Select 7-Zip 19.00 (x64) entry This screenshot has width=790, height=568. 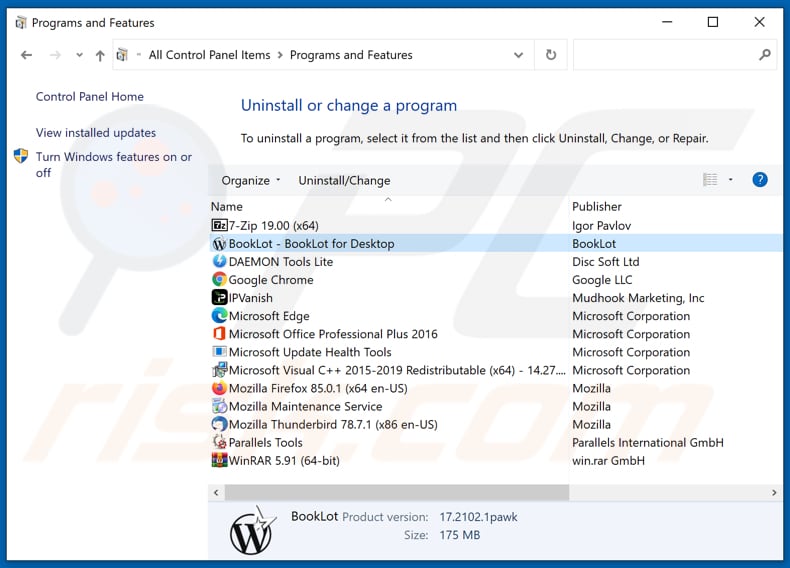pos(496,225)
